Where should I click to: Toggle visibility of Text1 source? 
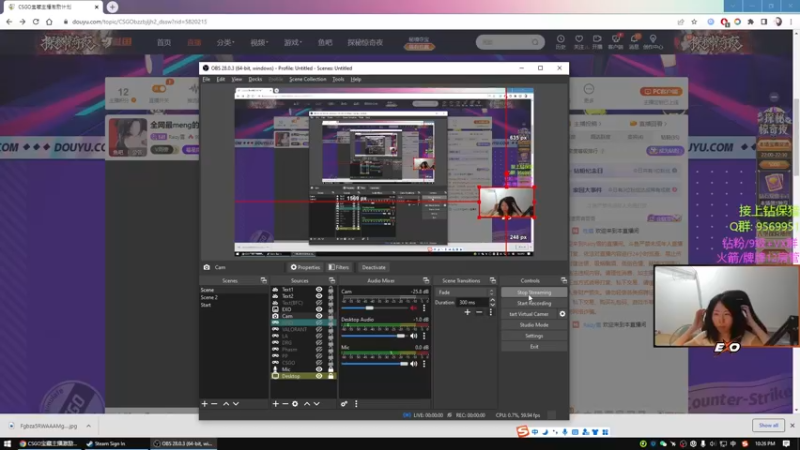[319, 289]
